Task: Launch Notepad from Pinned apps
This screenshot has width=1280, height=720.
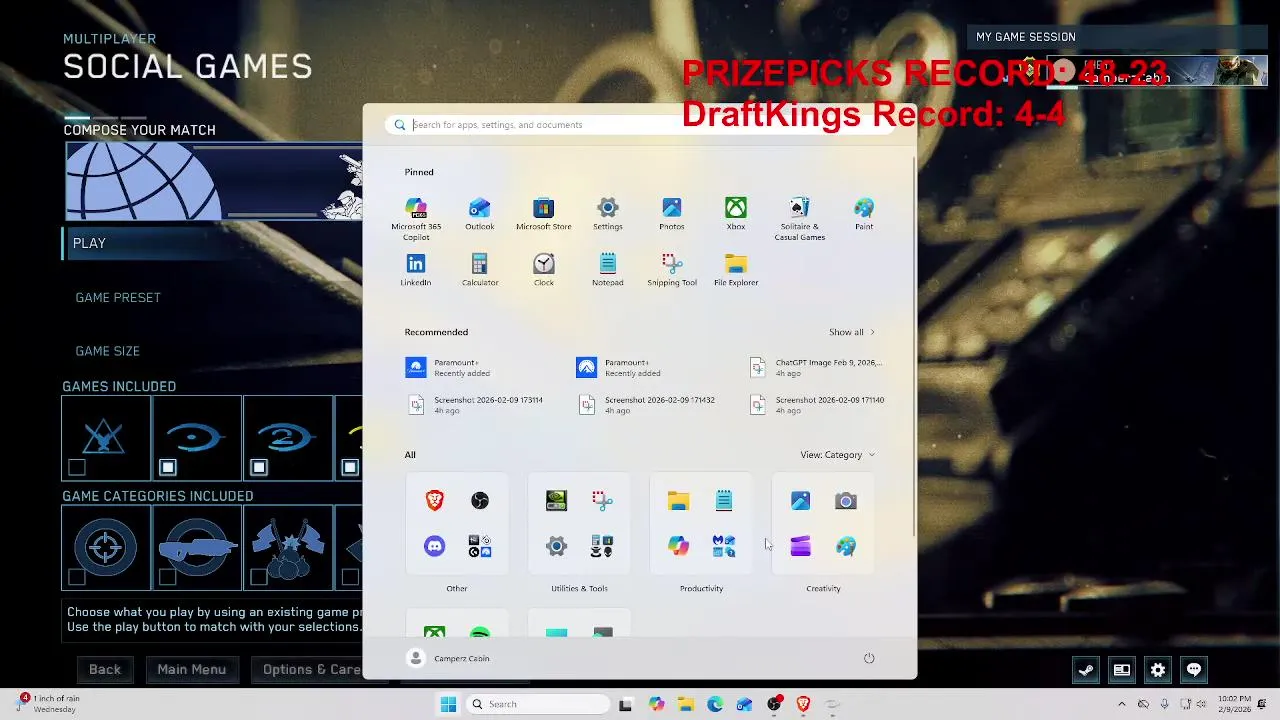Action: [607, 270]
